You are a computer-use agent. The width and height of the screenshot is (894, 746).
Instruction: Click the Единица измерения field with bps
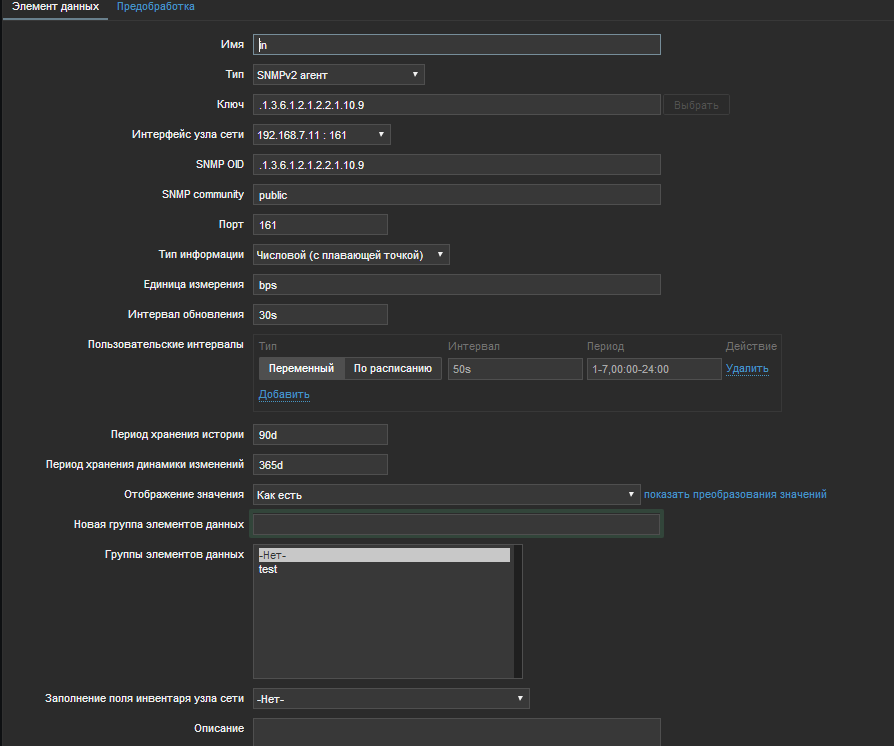tap(456, 285)
